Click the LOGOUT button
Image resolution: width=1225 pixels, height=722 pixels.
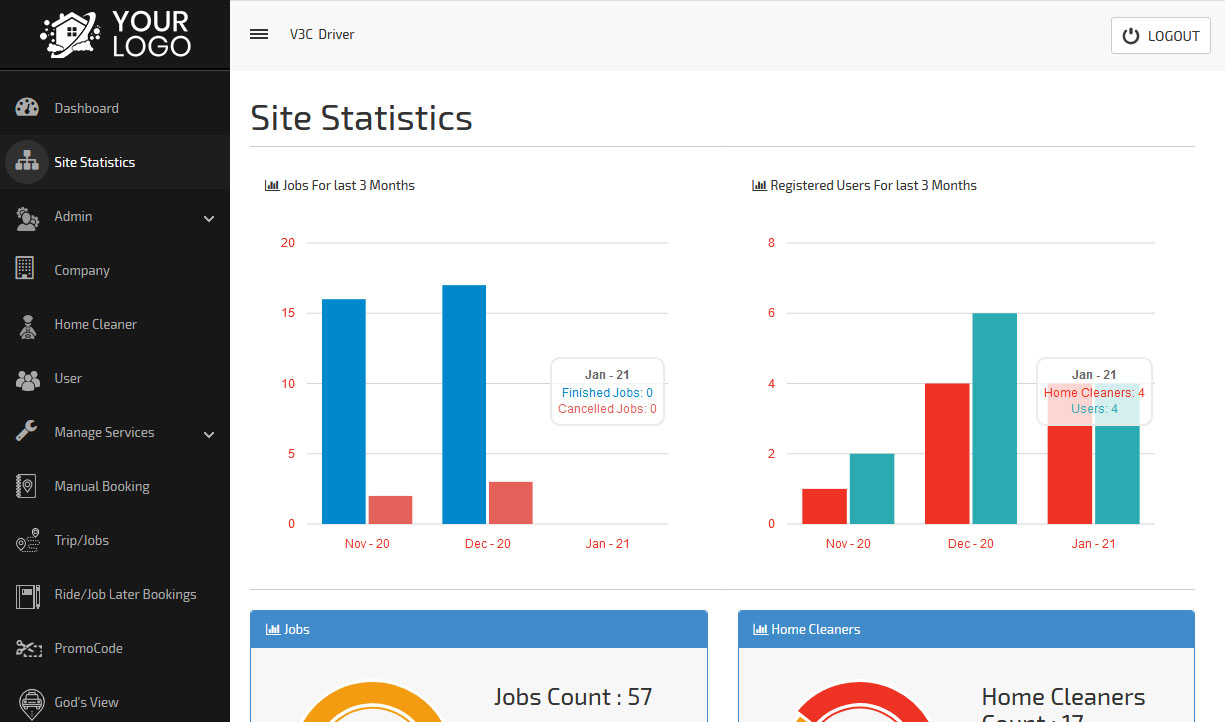coord(1160,36)
